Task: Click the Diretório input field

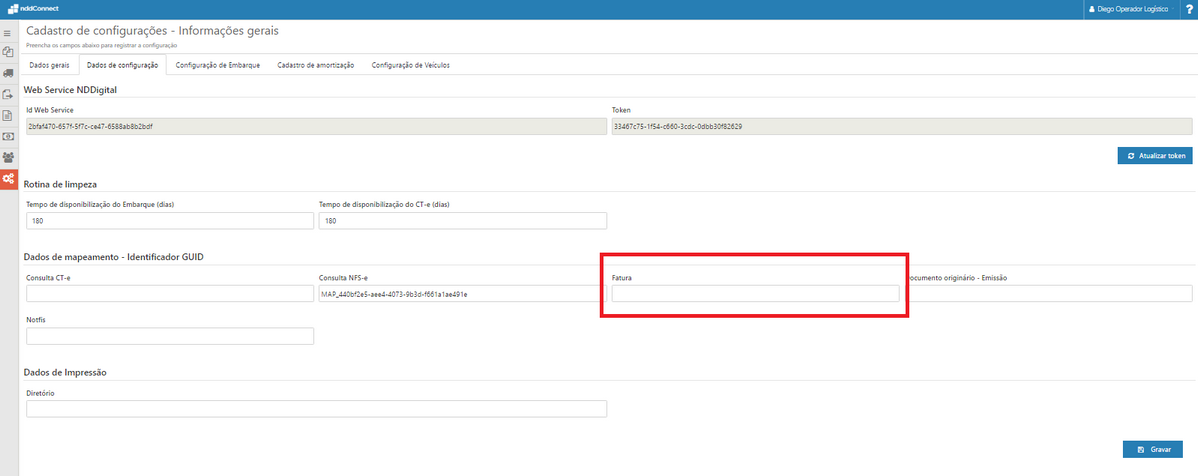Action: click(x=316, y=409)
